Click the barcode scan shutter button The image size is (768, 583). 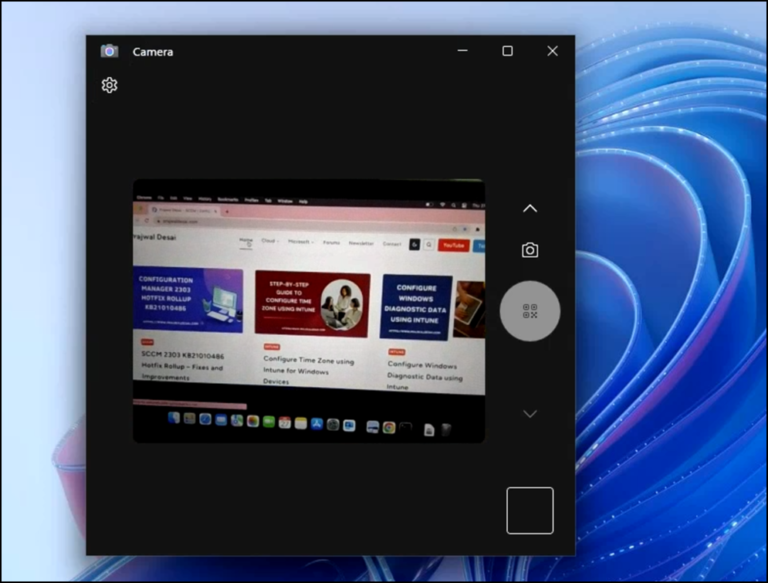530,311
